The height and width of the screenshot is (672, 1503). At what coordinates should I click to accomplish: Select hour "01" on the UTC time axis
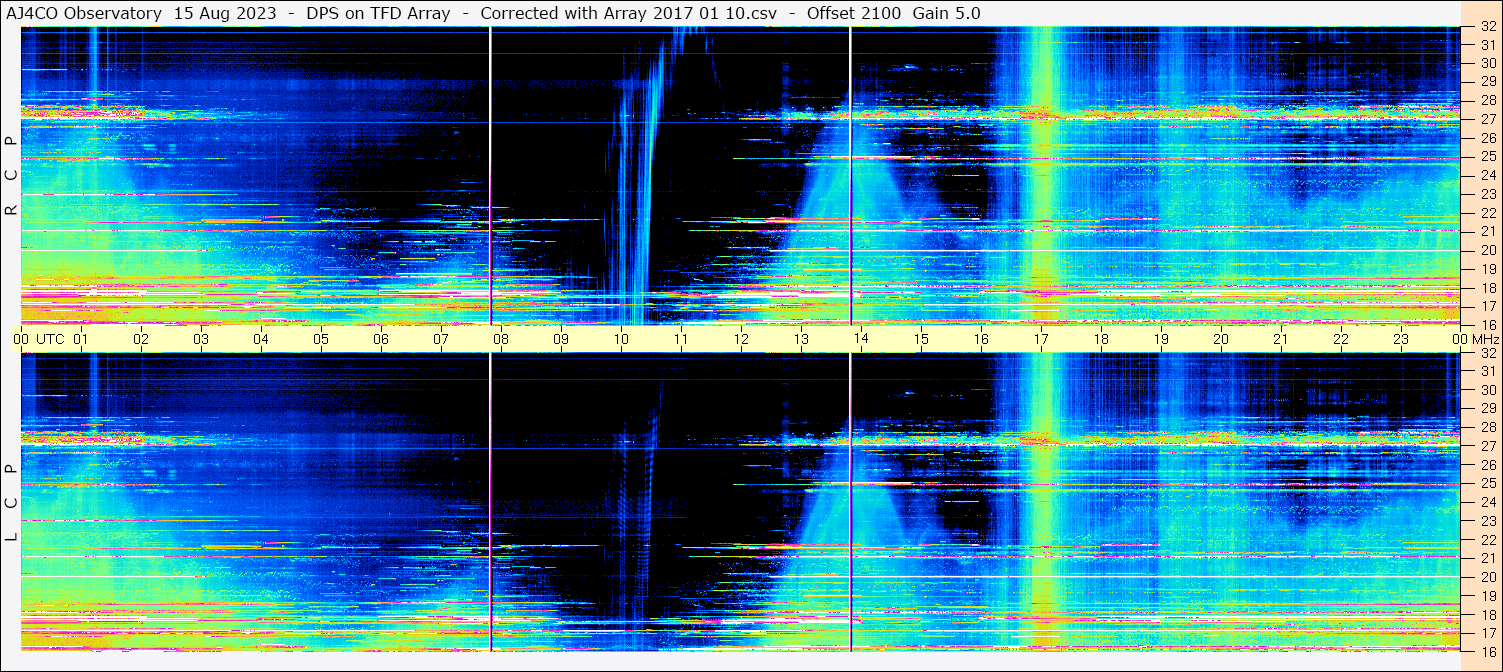pyautogui.click(x=81, y=339)
